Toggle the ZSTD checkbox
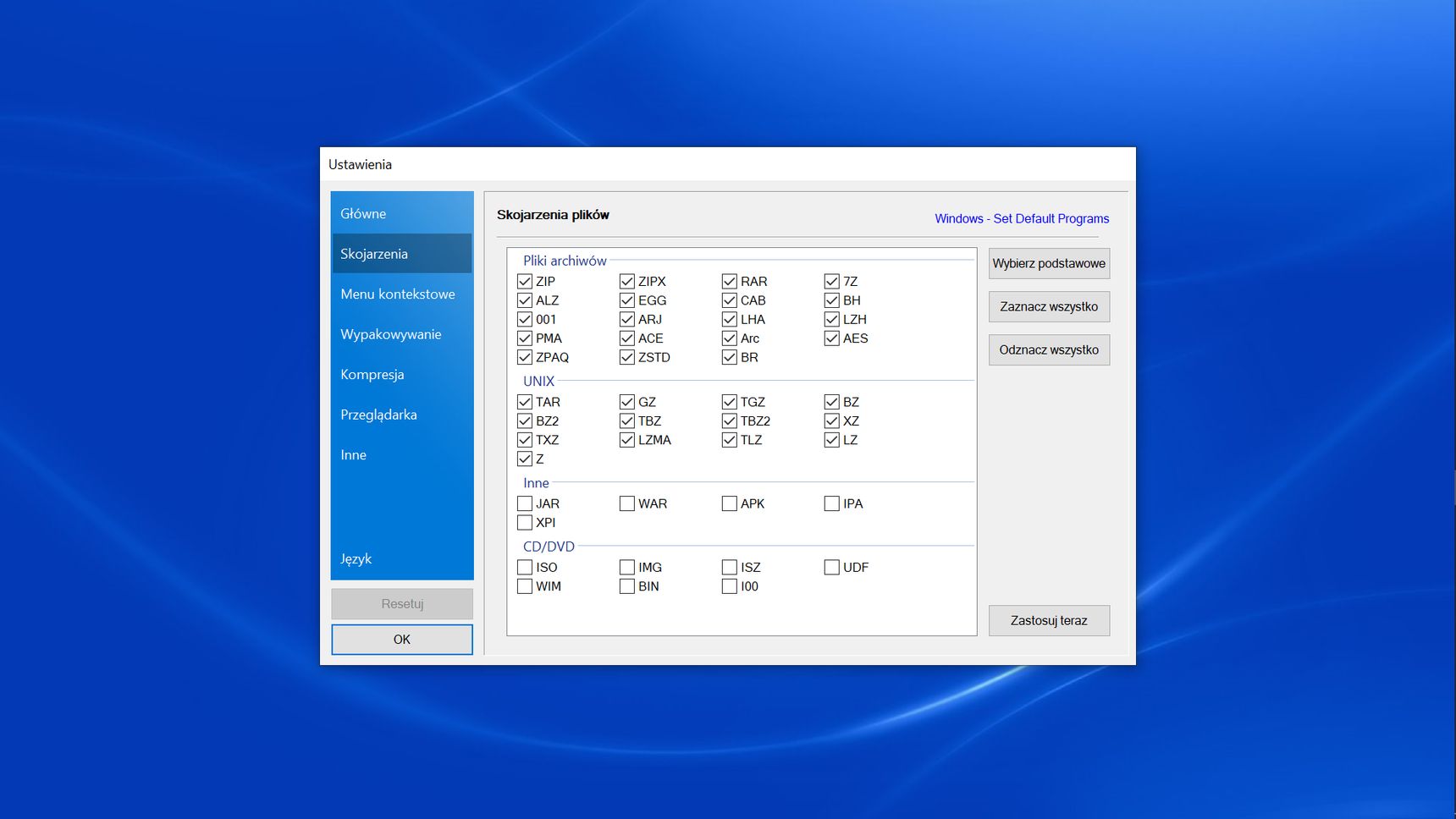Viewport: 1456px width, 819px height. 627,357
